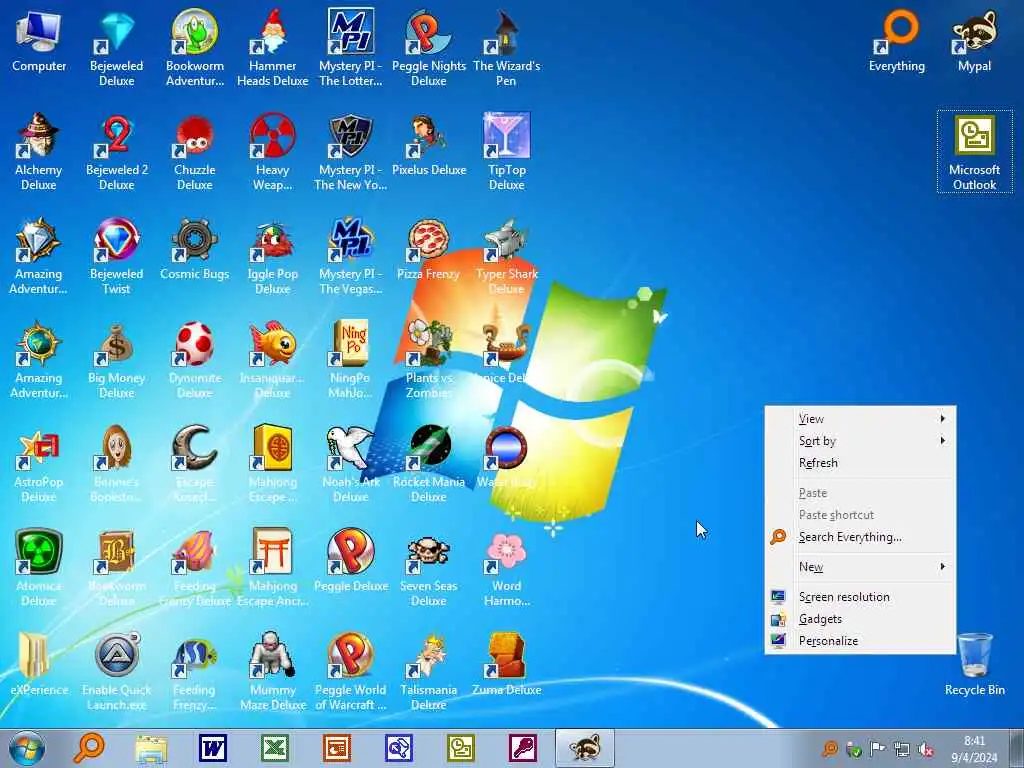The height and width of the screenshot is (768, 1024).
Task: Click Noah's Ark Deluxe icon
Action: click(351, 462)
